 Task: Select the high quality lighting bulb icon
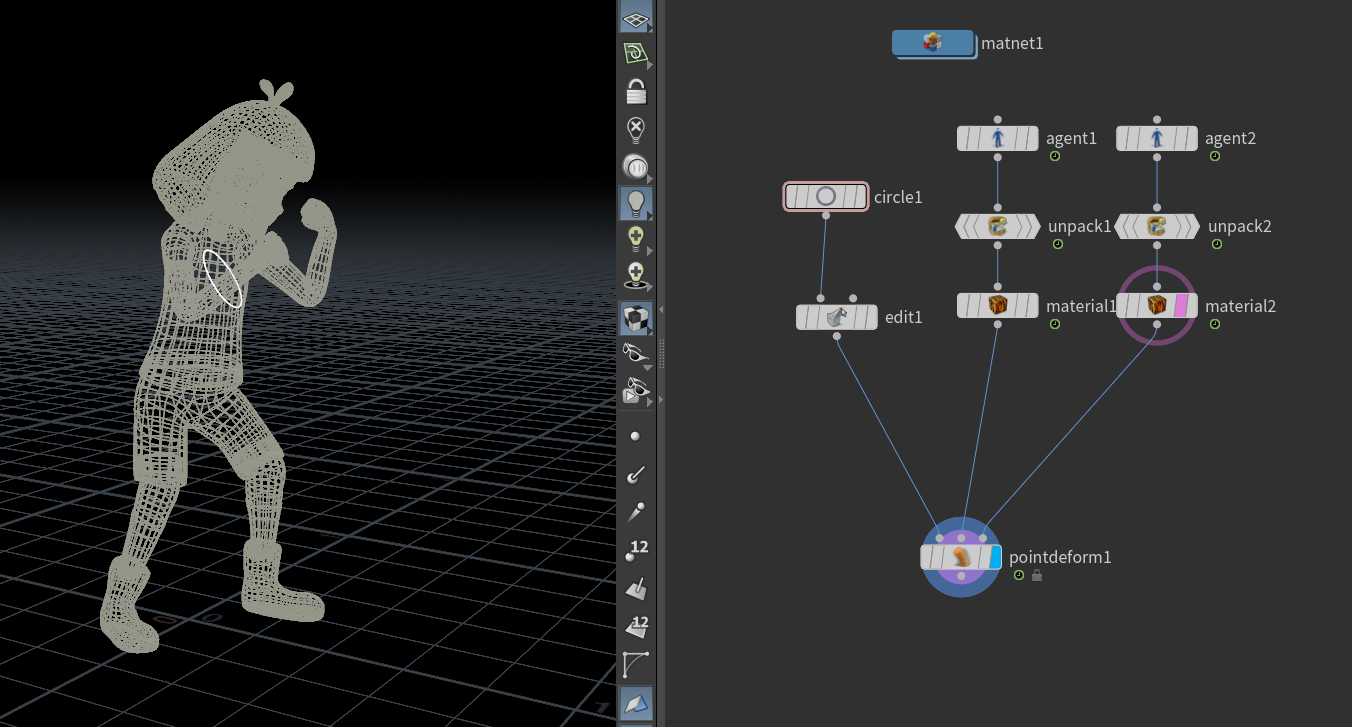pos(636,239)
